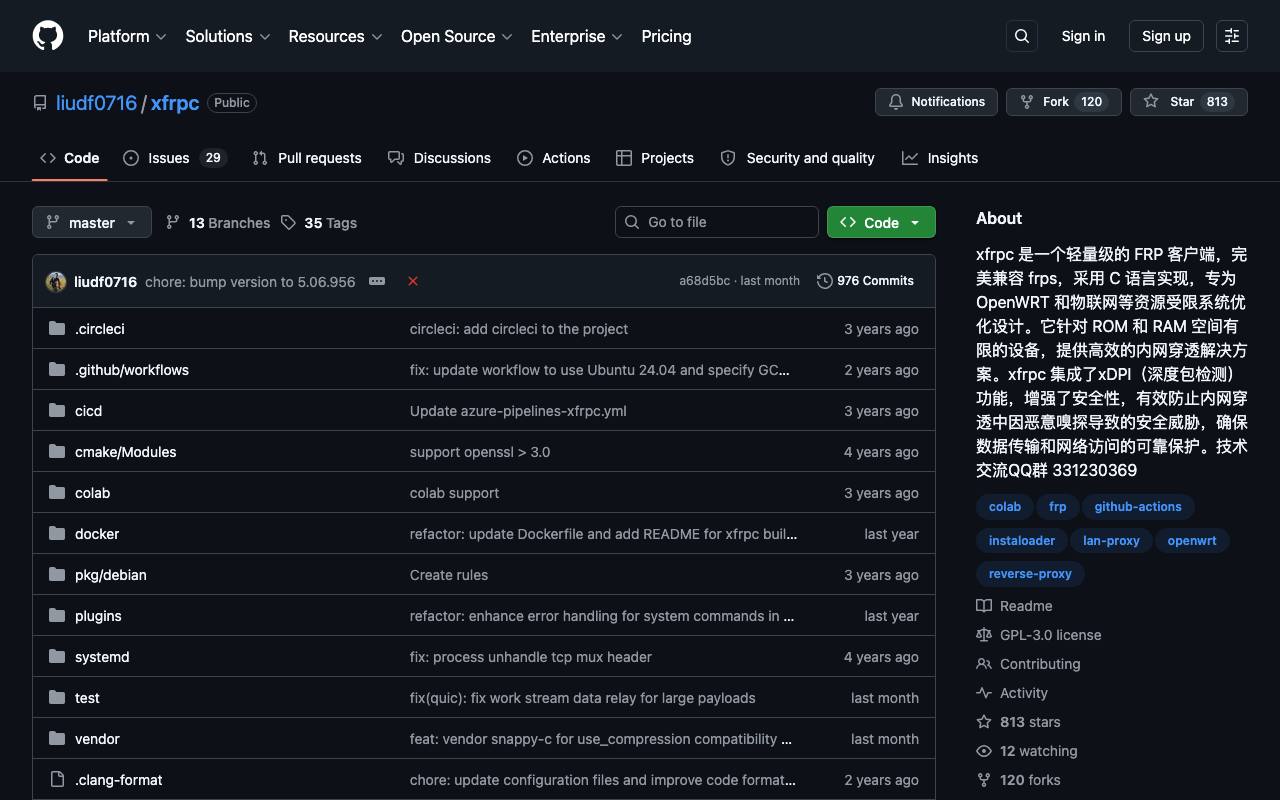Open the a68d5bc commit hash

coord(705,281)
